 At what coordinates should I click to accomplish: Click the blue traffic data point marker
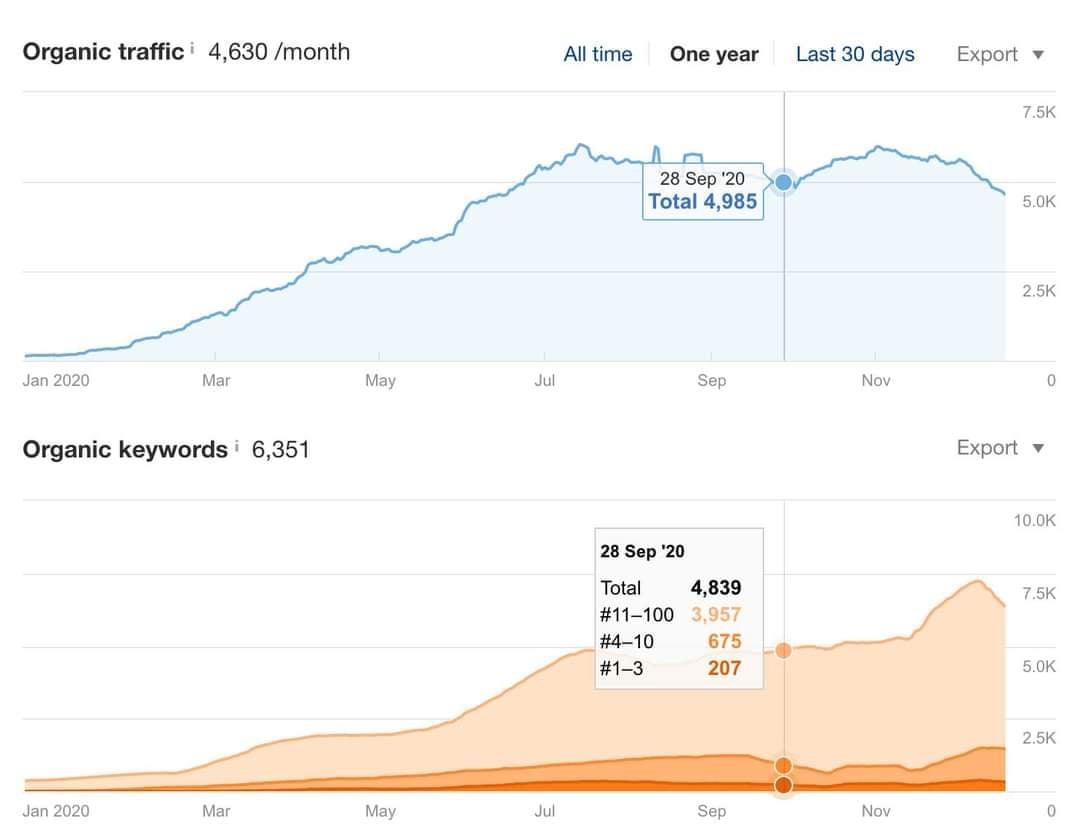783,182
